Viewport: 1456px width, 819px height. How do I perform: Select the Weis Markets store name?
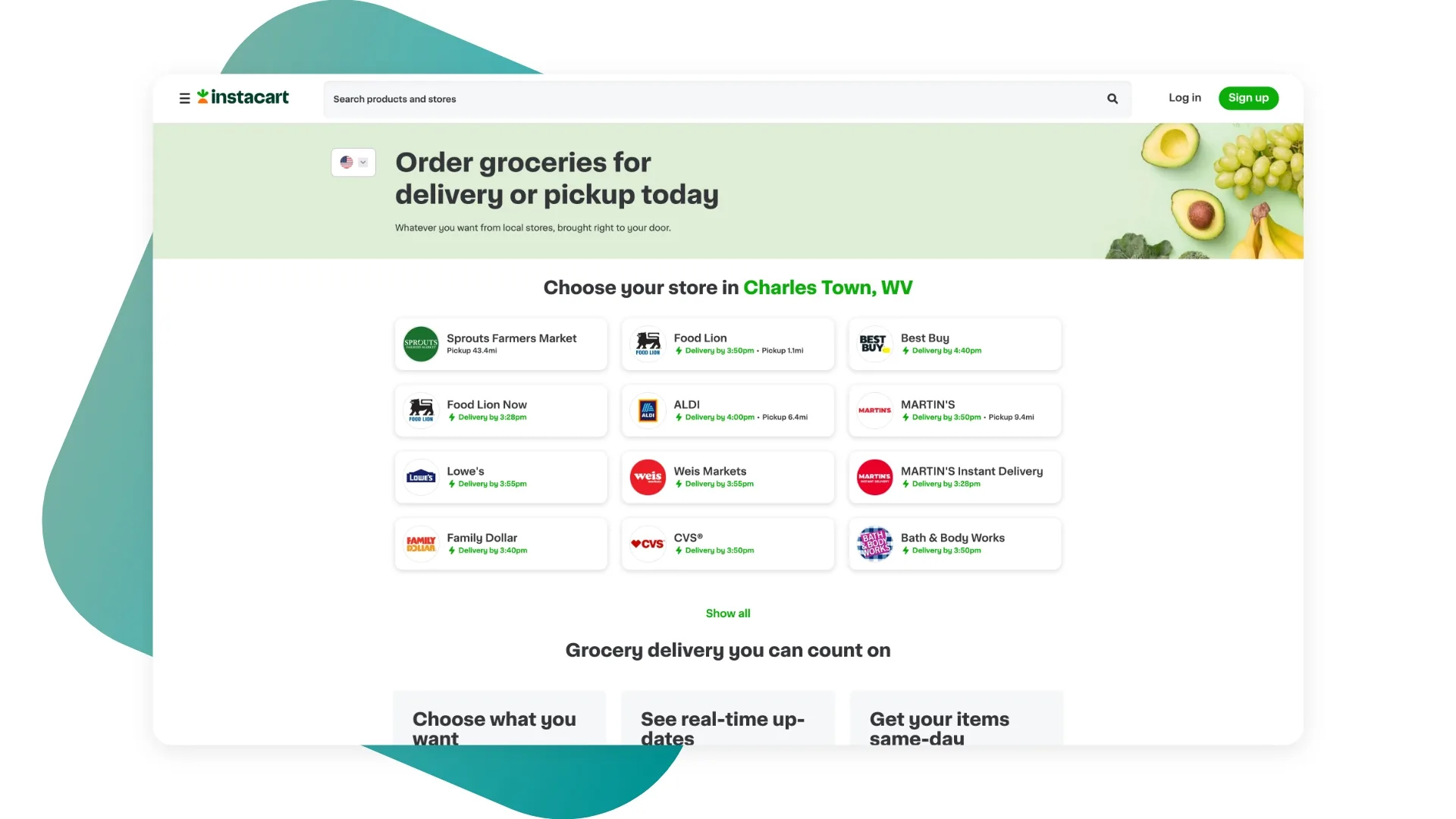(x=710, y=472)
